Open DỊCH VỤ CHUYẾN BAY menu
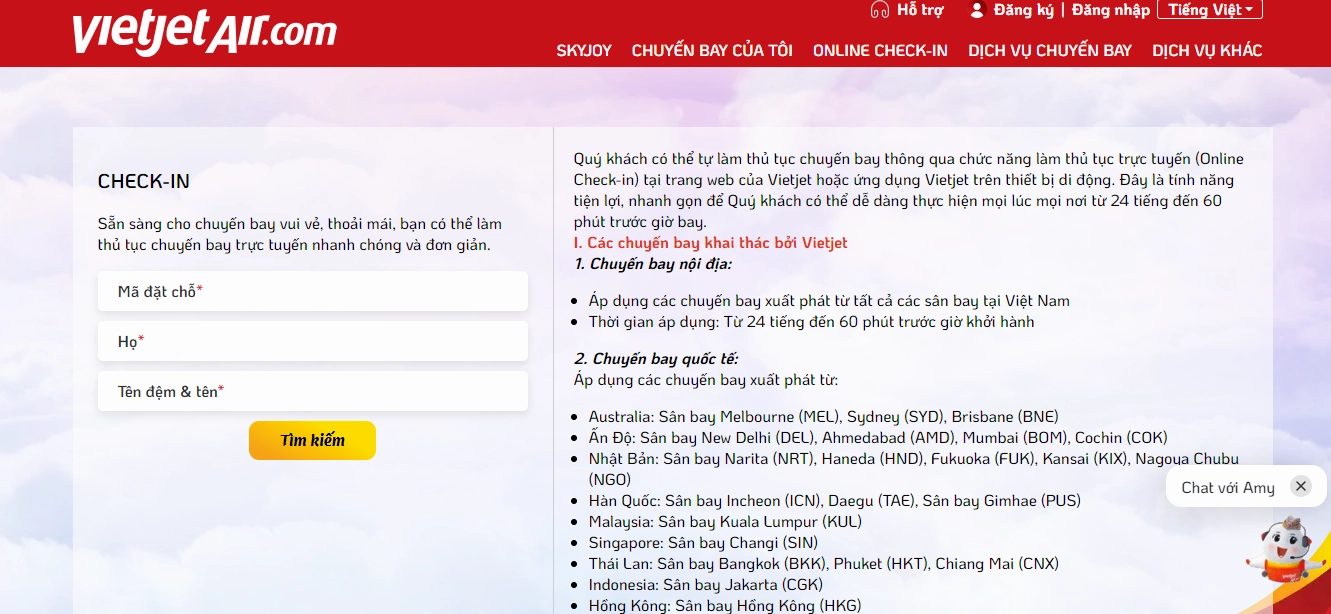Viewport: 1331px width, 614px height. pos(1050,50)
